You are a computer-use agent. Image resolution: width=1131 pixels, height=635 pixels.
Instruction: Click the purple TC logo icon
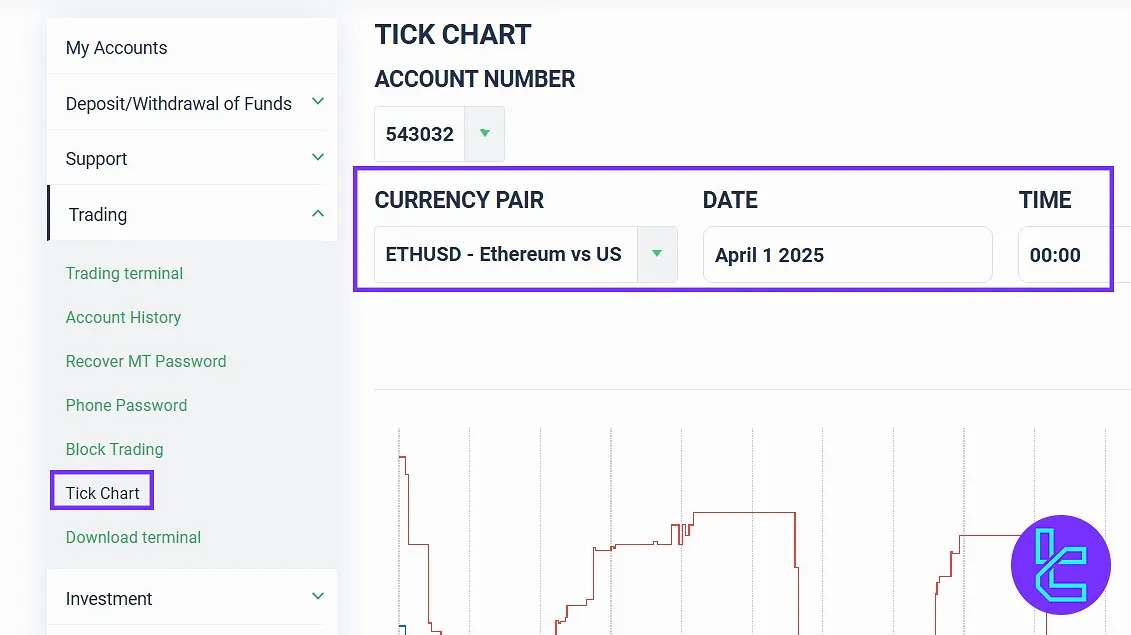coord(1061,565)
